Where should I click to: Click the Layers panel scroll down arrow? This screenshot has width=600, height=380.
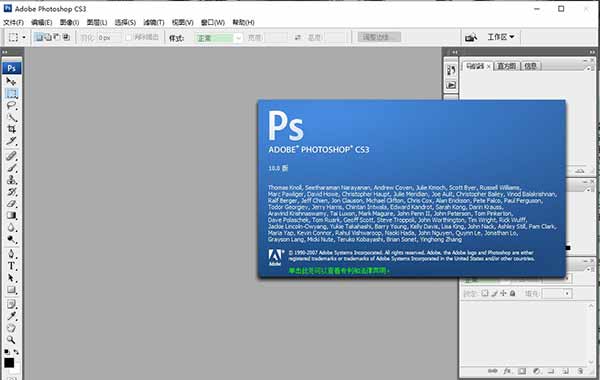[591, 362]
